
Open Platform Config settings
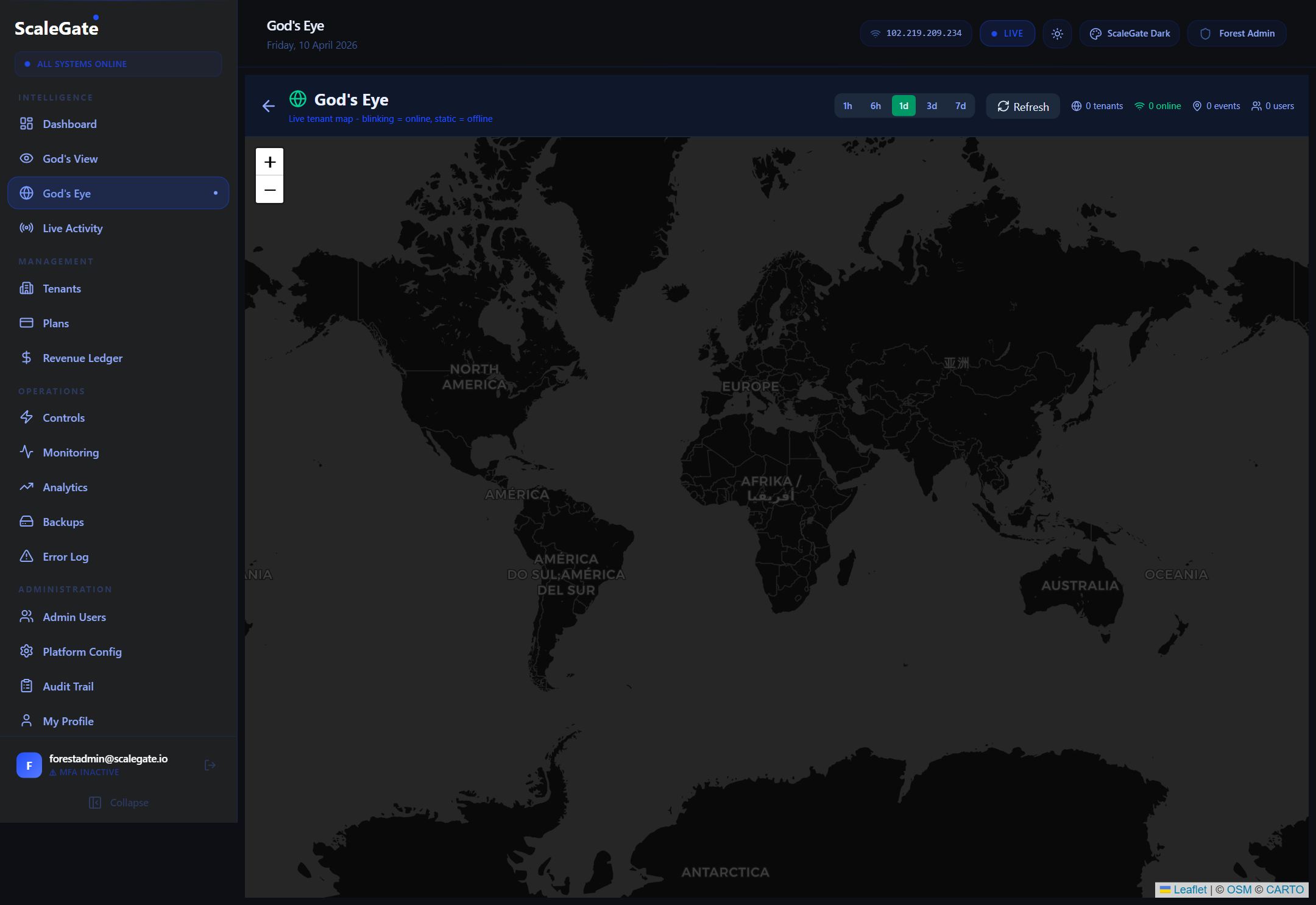82,651
